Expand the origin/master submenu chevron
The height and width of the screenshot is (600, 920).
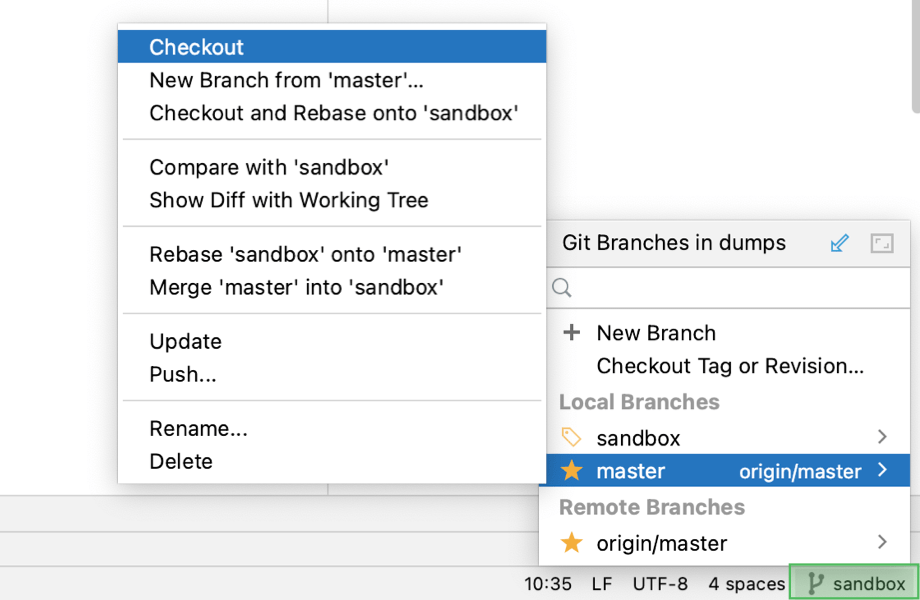[882, 541]
